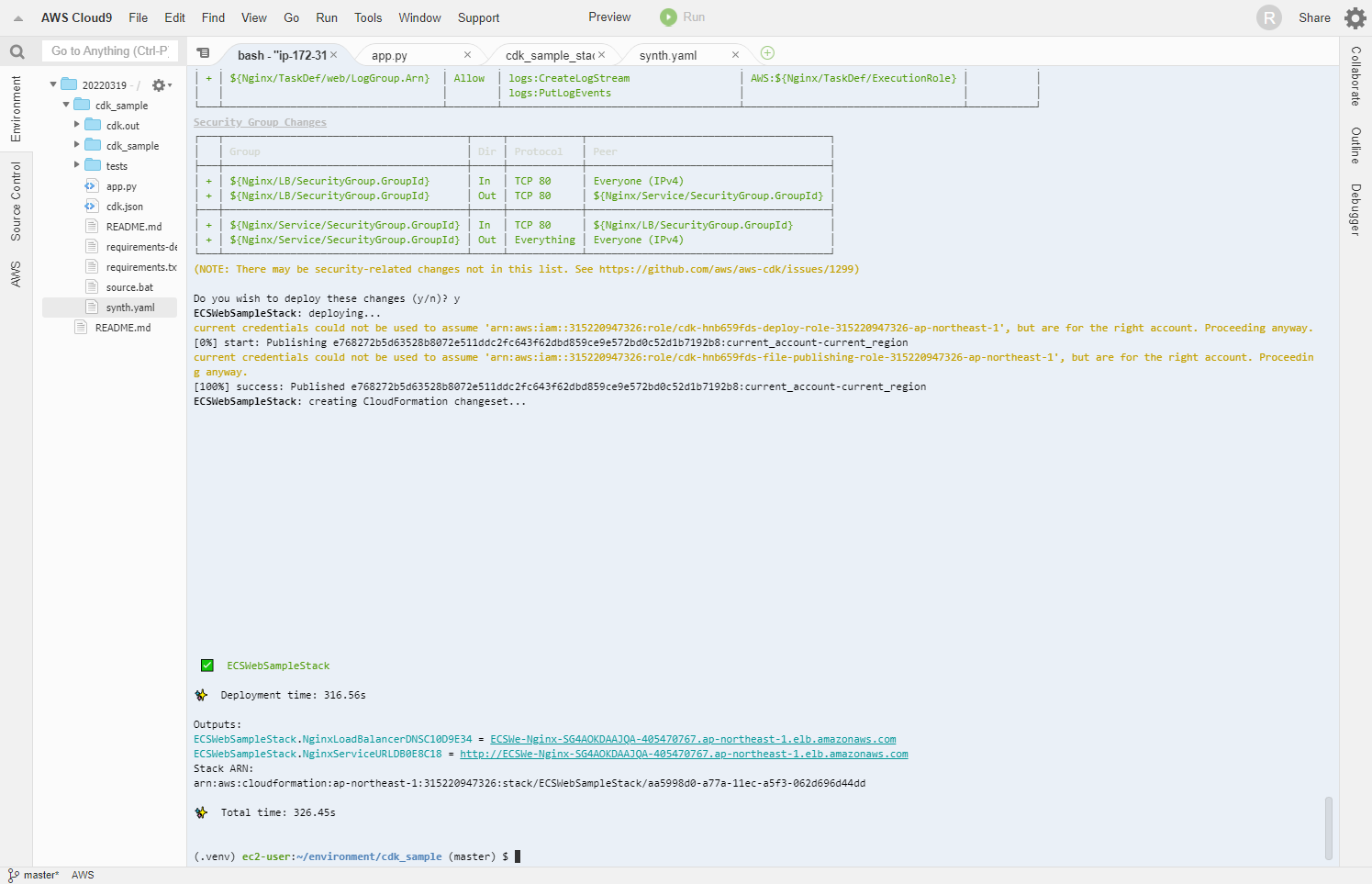
Task: Click the terminal vertical scrollbar thumb
Action: (x=1329, y=828)
